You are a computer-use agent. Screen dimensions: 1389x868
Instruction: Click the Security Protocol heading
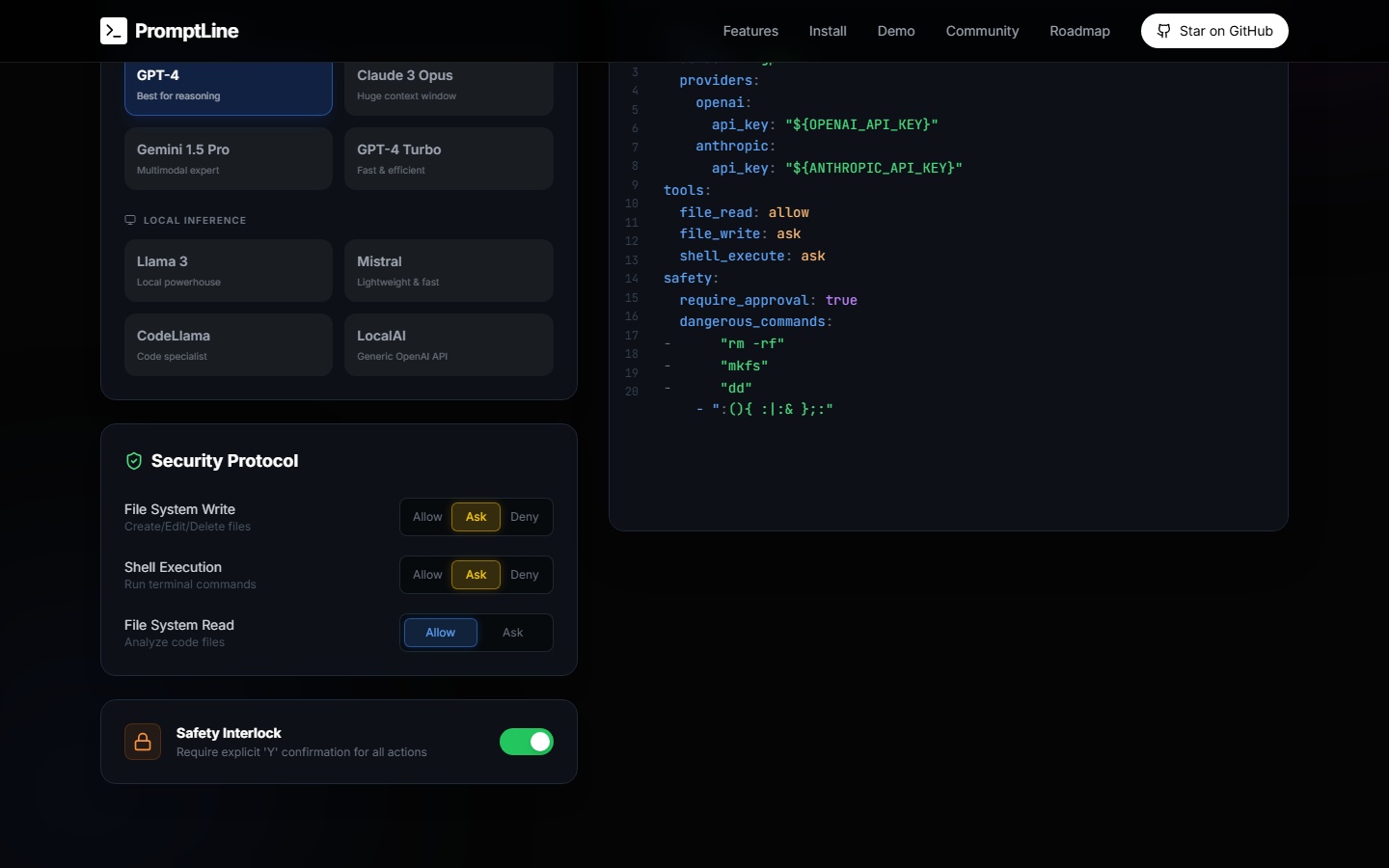(225, 461)
